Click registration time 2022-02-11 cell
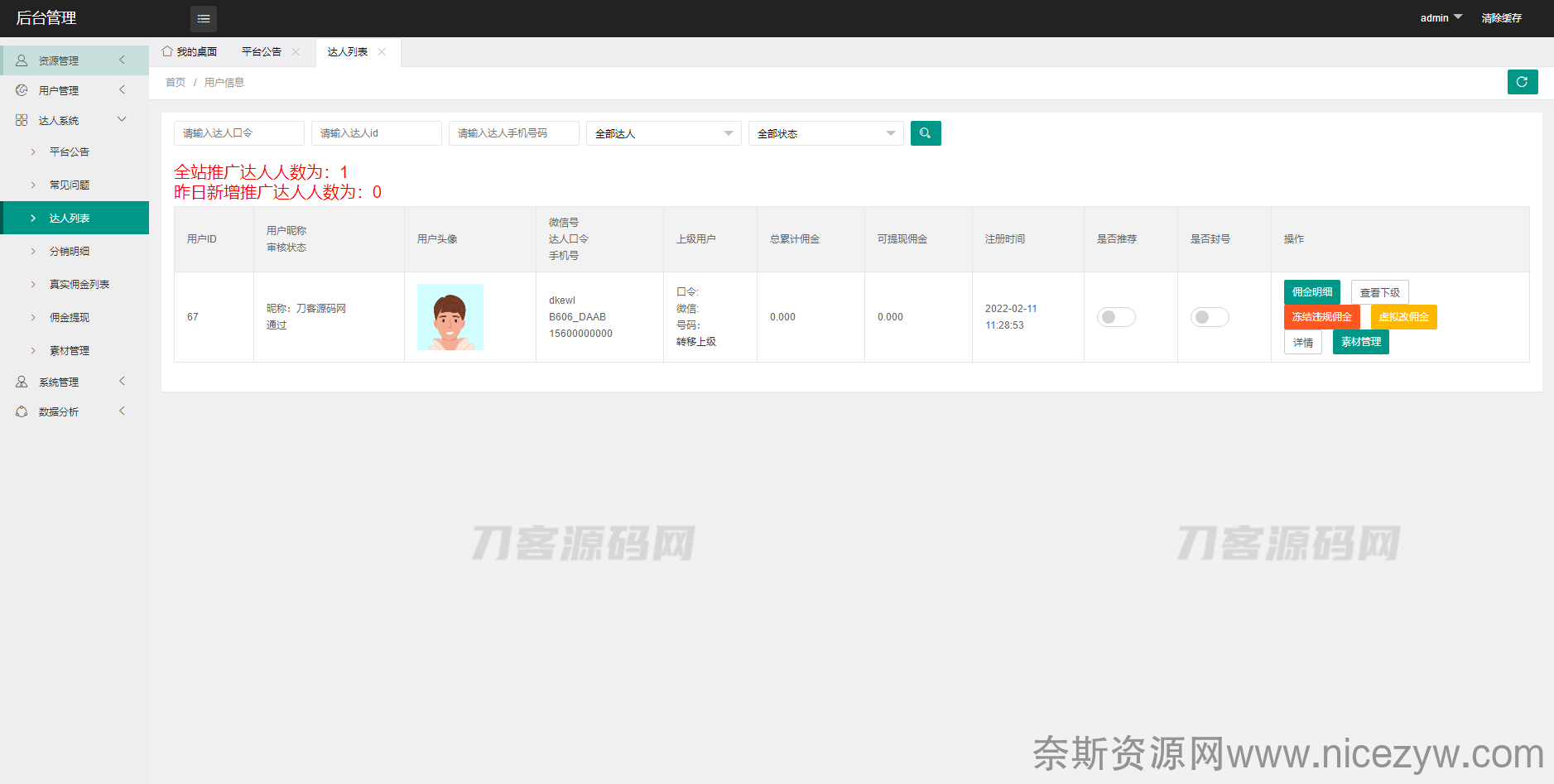1554x784 pixels. [1011, 317]
